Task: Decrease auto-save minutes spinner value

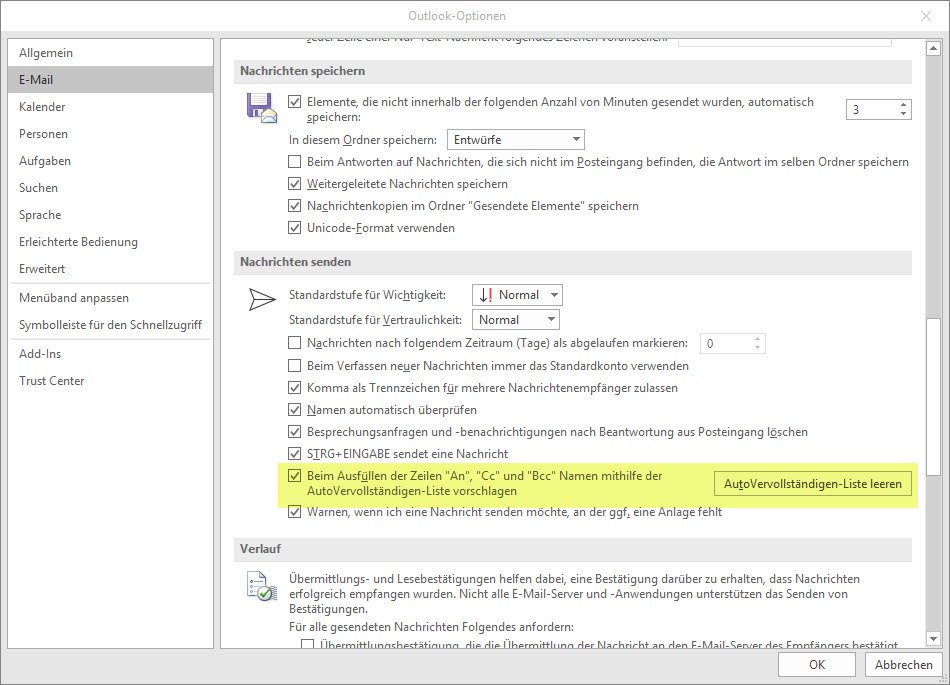Action: (x=903, y=114)
